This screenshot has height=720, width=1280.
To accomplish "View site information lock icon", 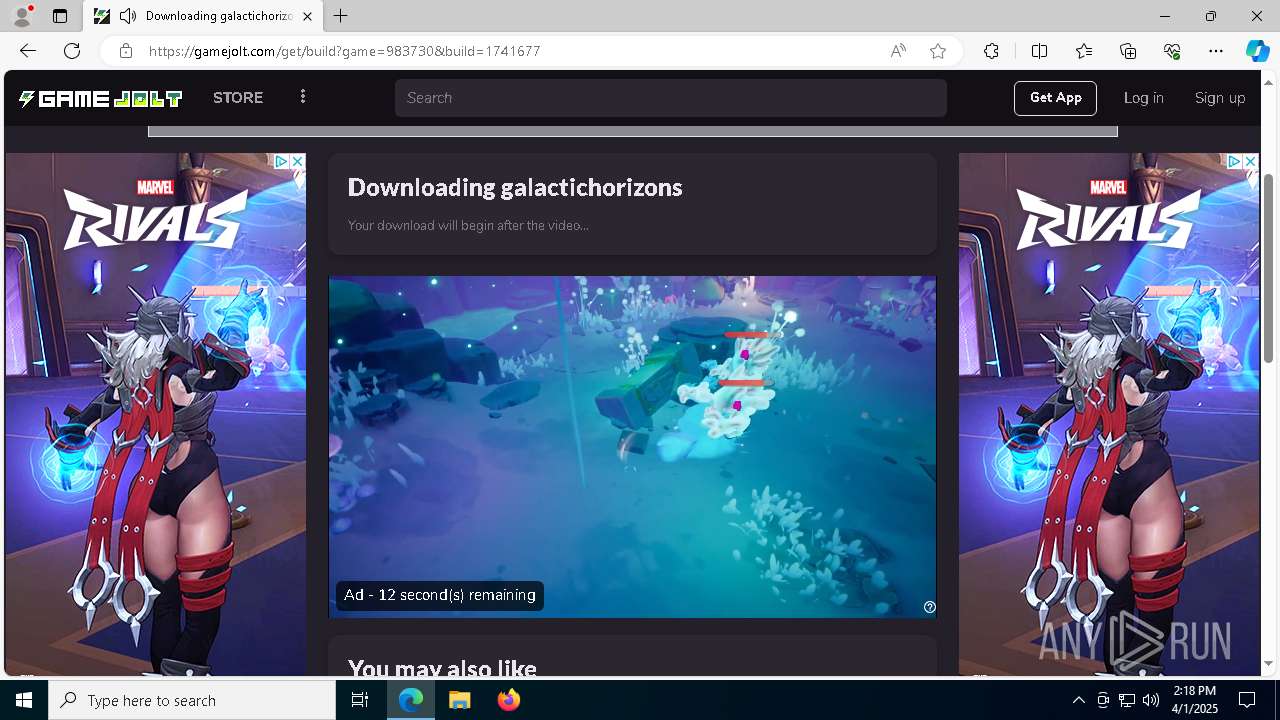I will 125,51.
